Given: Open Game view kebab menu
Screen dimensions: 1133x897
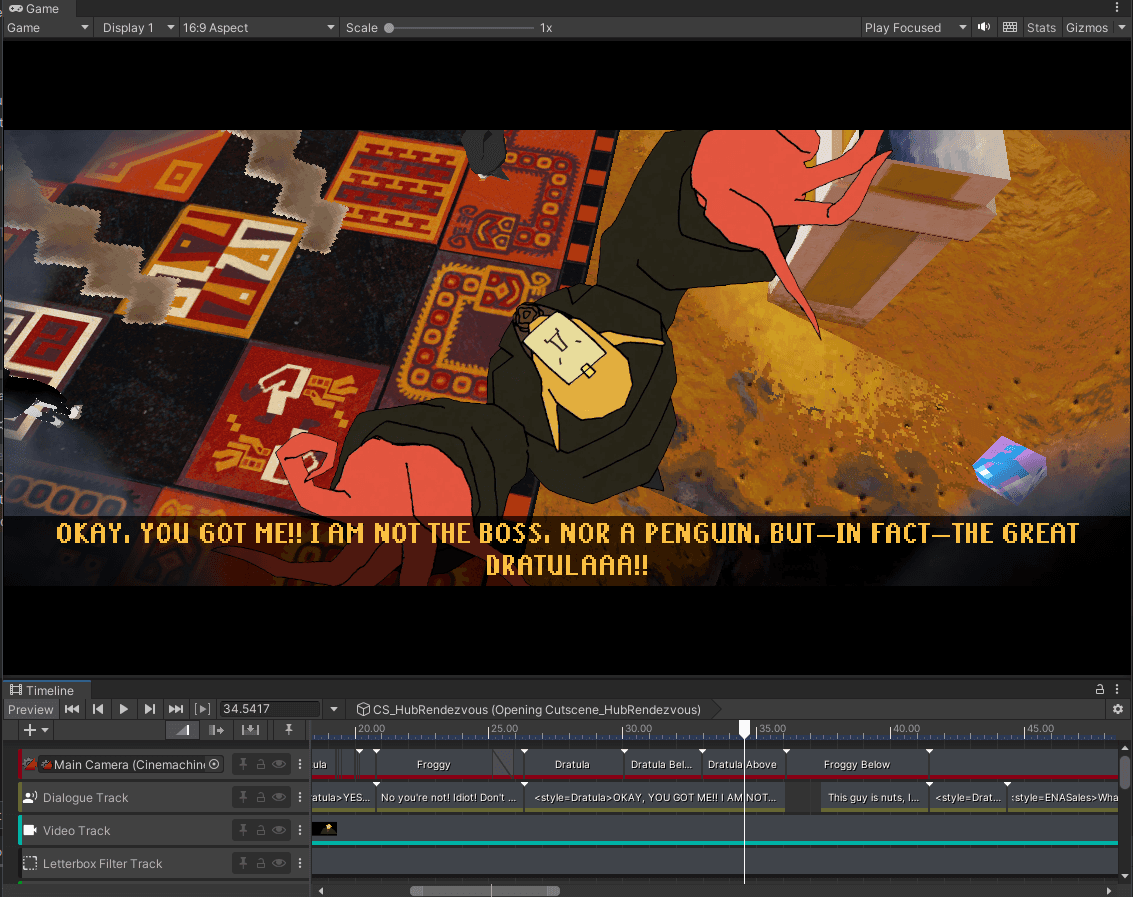Looking at the screenshot, I should pyautogui.click(x=1117, y=7).
